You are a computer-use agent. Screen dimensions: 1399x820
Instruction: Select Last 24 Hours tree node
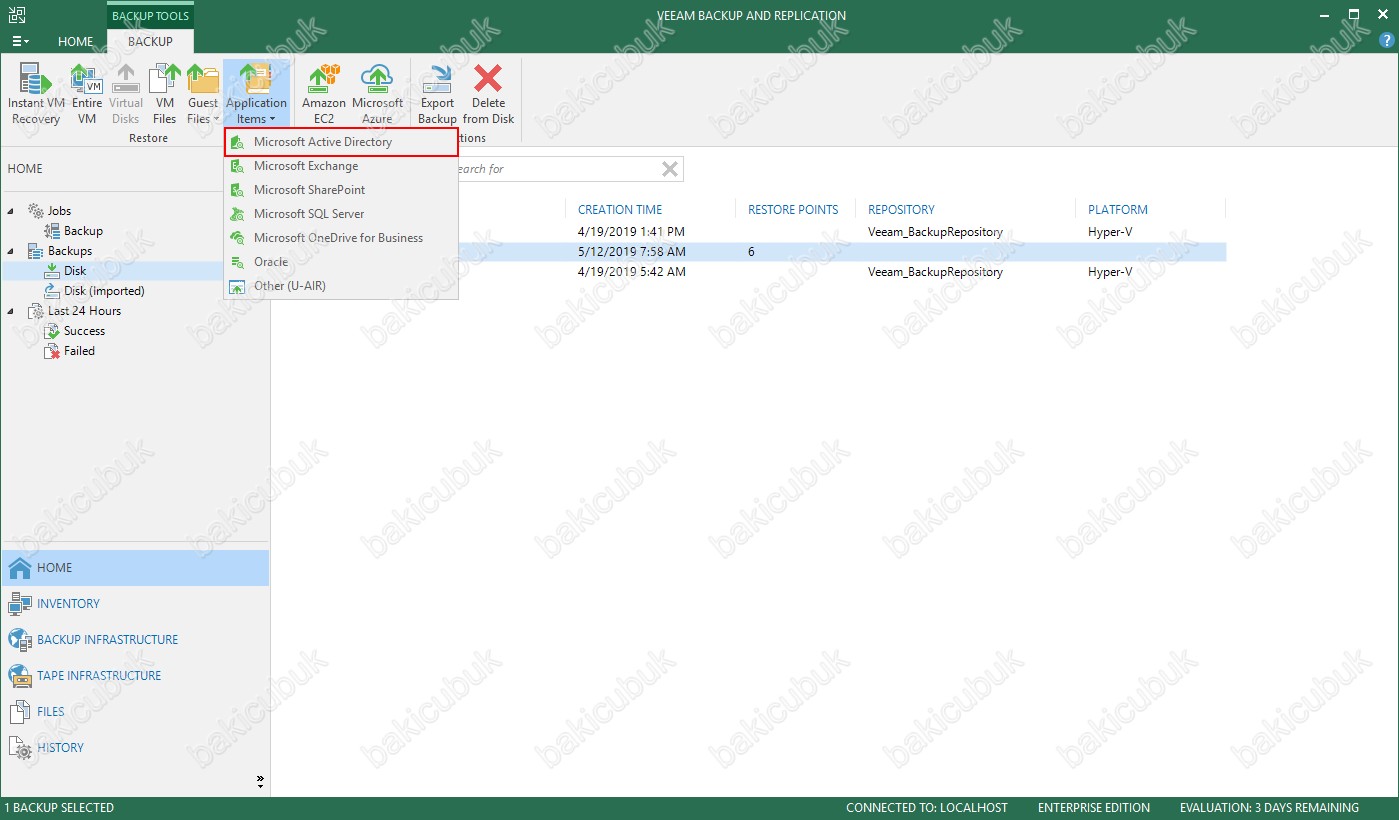coord(84,311)
